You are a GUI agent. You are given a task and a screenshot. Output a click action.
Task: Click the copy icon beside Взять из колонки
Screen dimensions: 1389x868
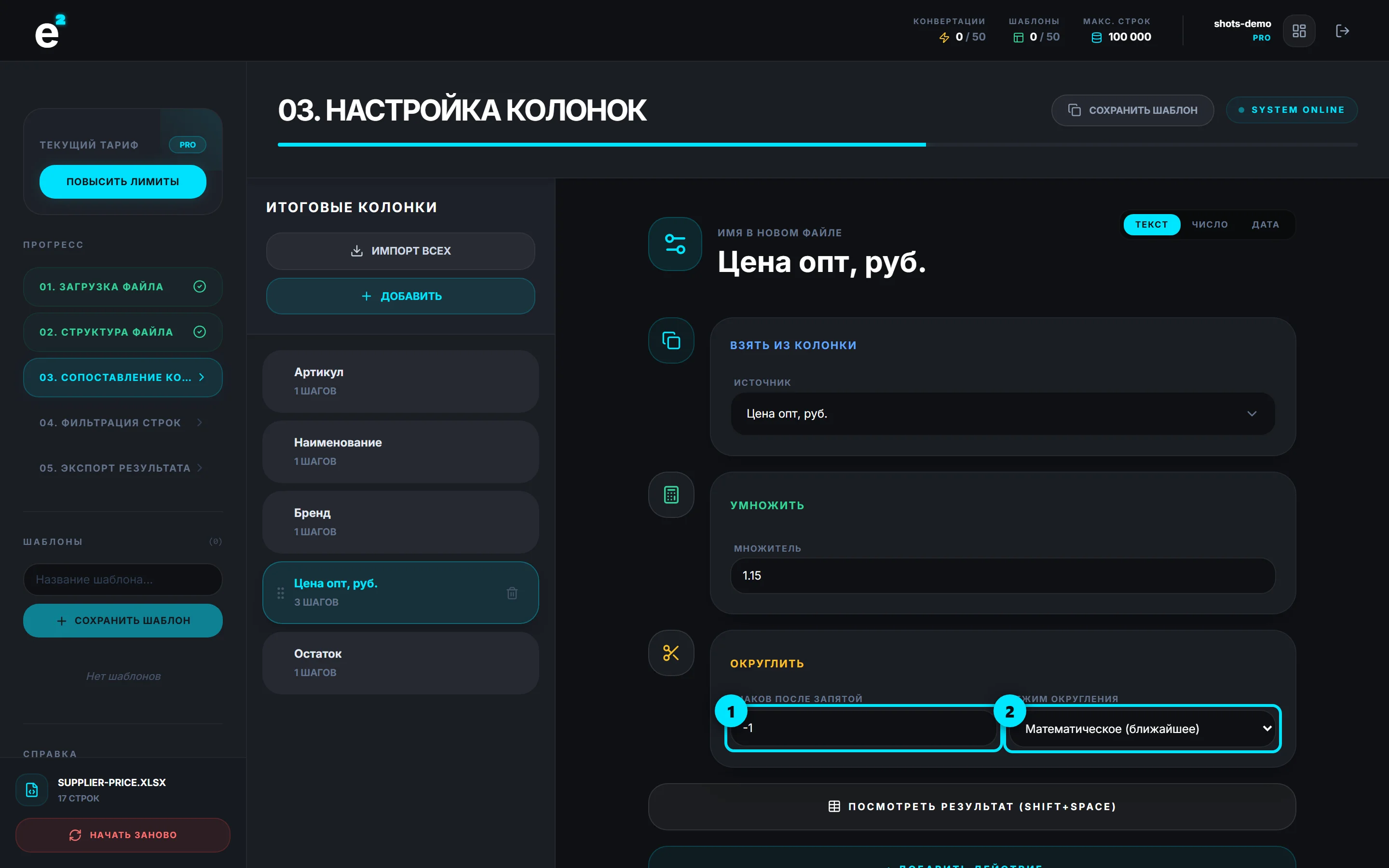click(x=671, y=340)
